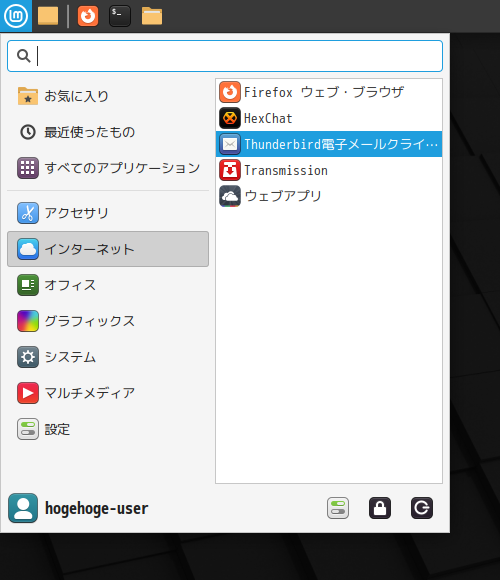Screen dimensions: 500x580
Task: Open the logout/quit session button
Action: [x=422, y=508]
